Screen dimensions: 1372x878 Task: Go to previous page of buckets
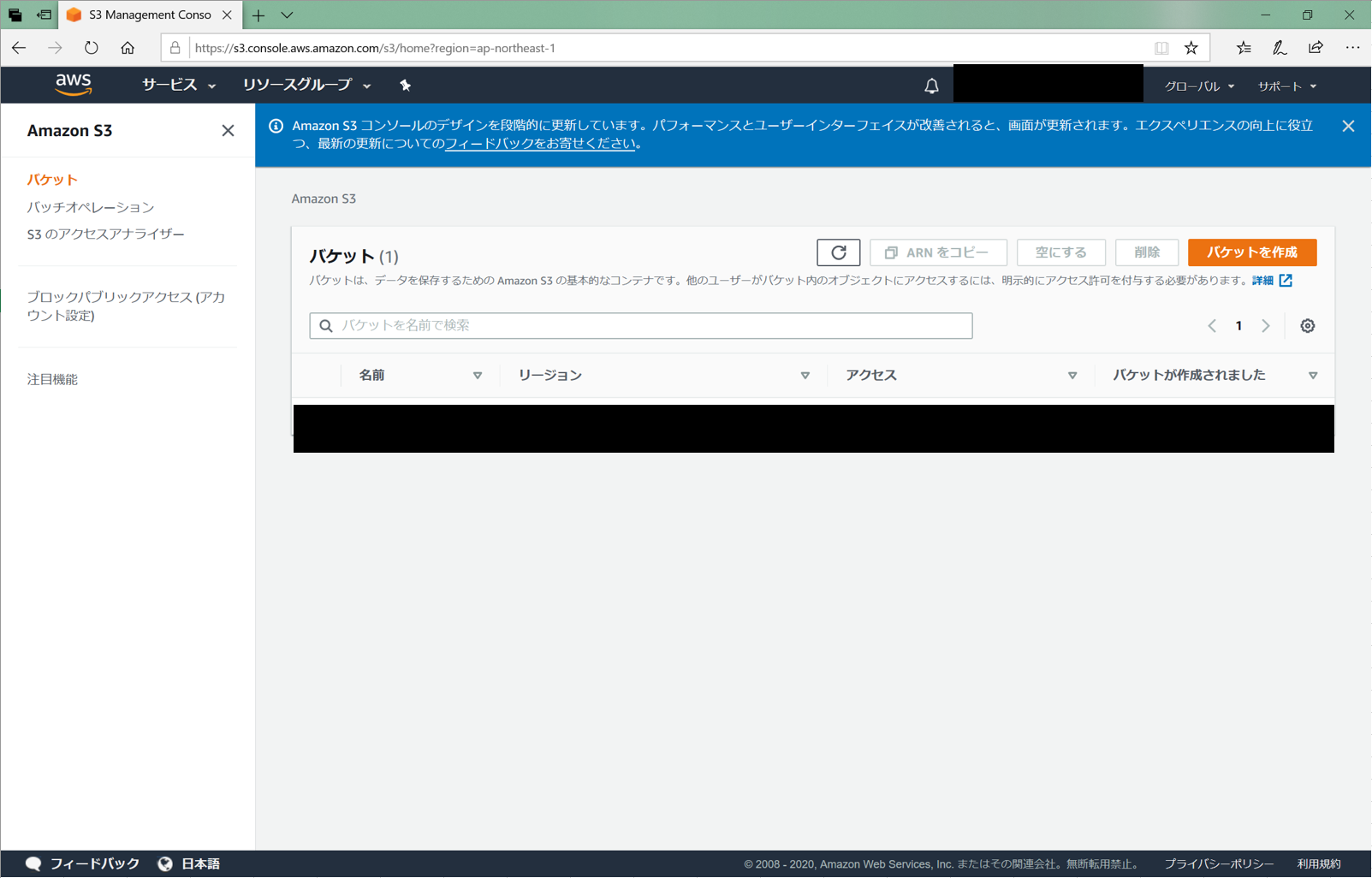[1212, 326]
